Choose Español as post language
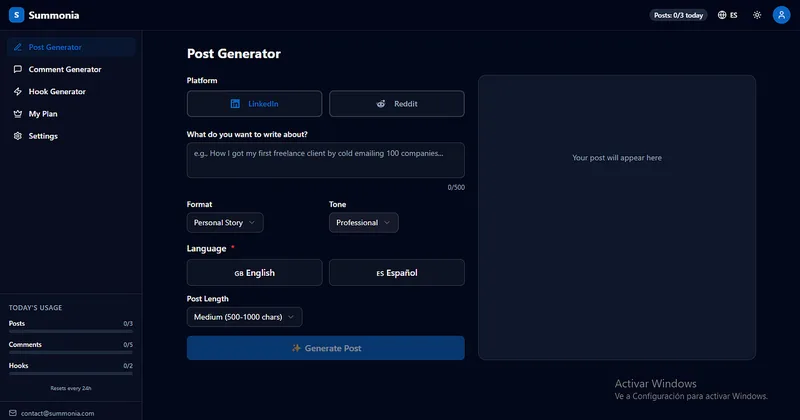The height and width of the screenshot is (420, 800). point(397,273)
